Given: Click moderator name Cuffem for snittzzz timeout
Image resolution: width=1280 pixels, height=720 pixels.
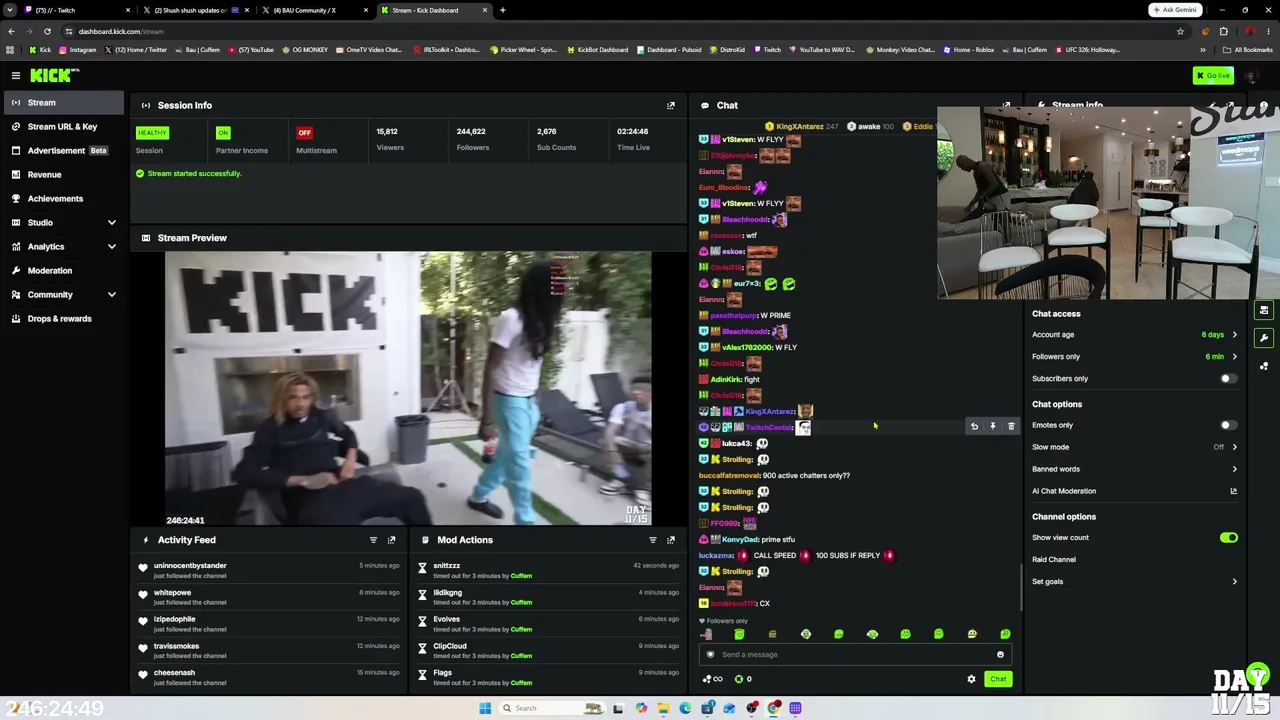Looking at the screenshot, I should 521,576.
